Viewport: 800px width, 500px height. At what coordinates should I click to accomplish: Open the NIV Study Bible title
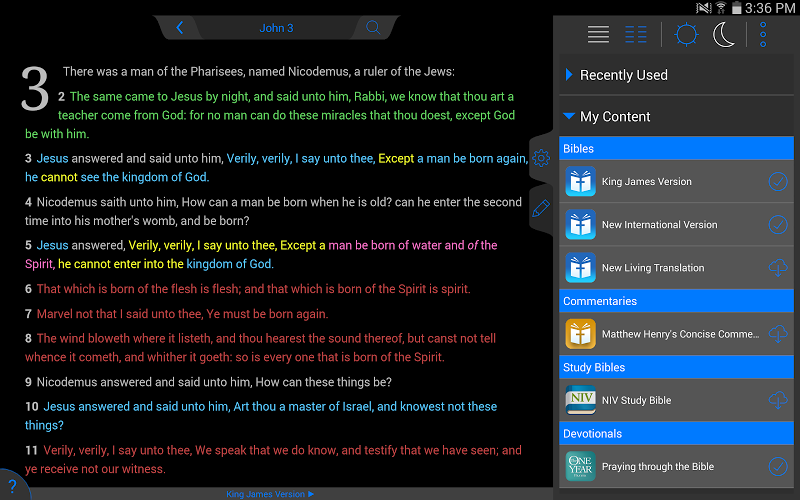point(636,401)
